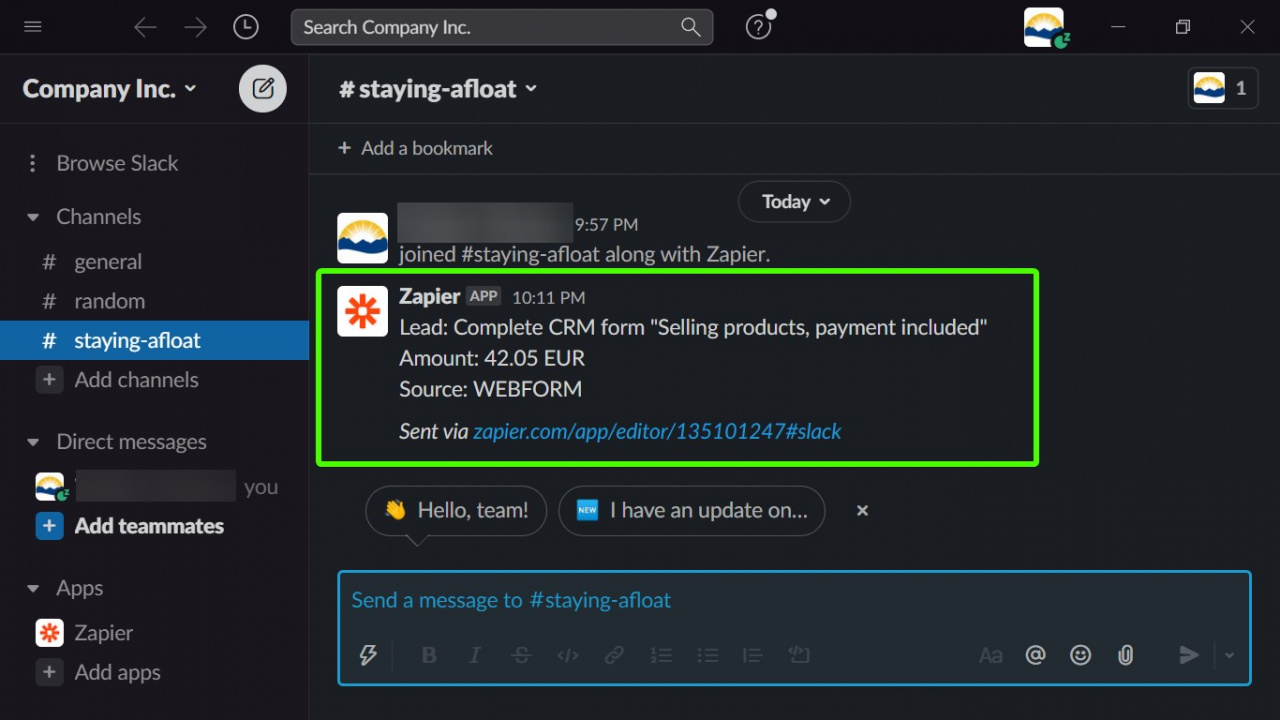Click the search magnifier icon

coord(690,27)
